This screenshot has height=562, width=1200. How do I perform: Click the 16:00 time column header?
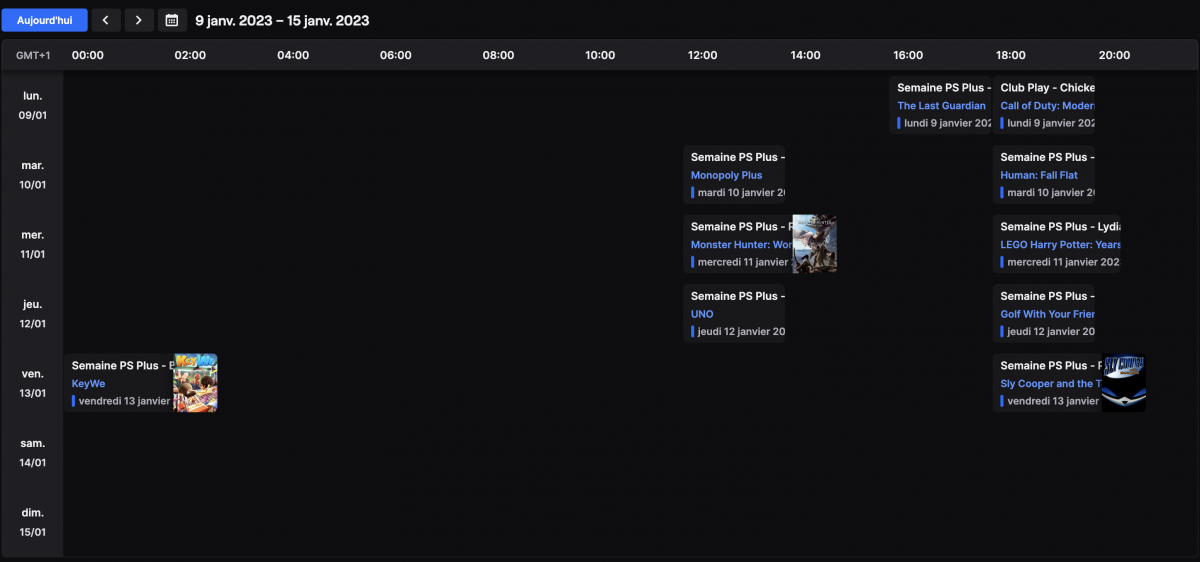point(908,55)
